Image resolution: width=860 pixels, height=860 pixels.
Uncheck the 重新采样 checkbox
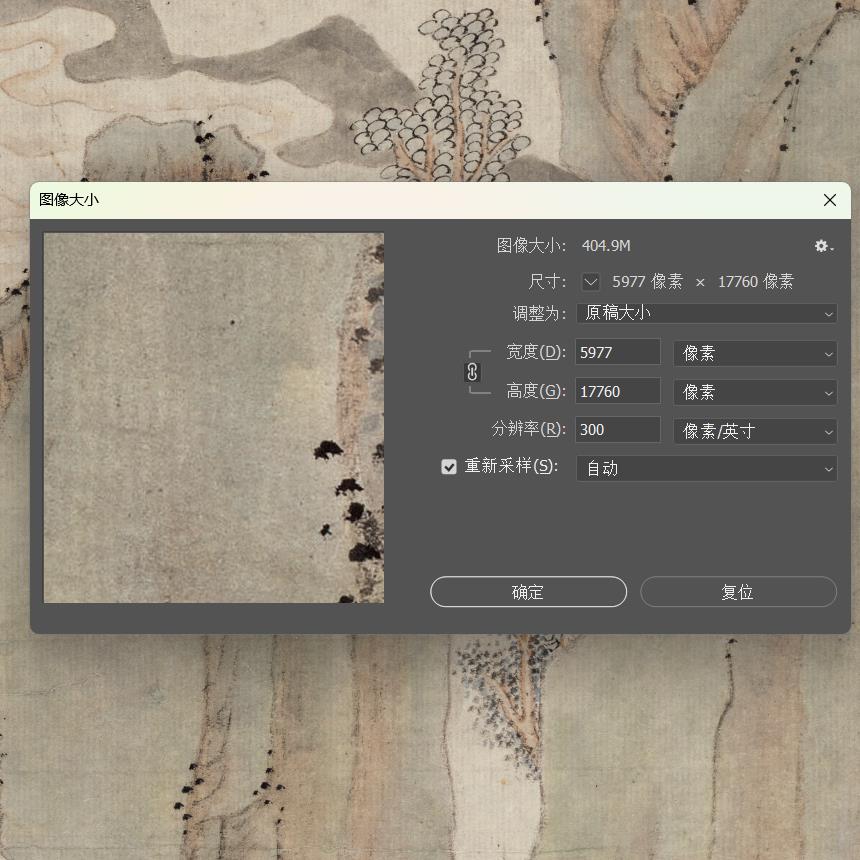coord(449,467)
